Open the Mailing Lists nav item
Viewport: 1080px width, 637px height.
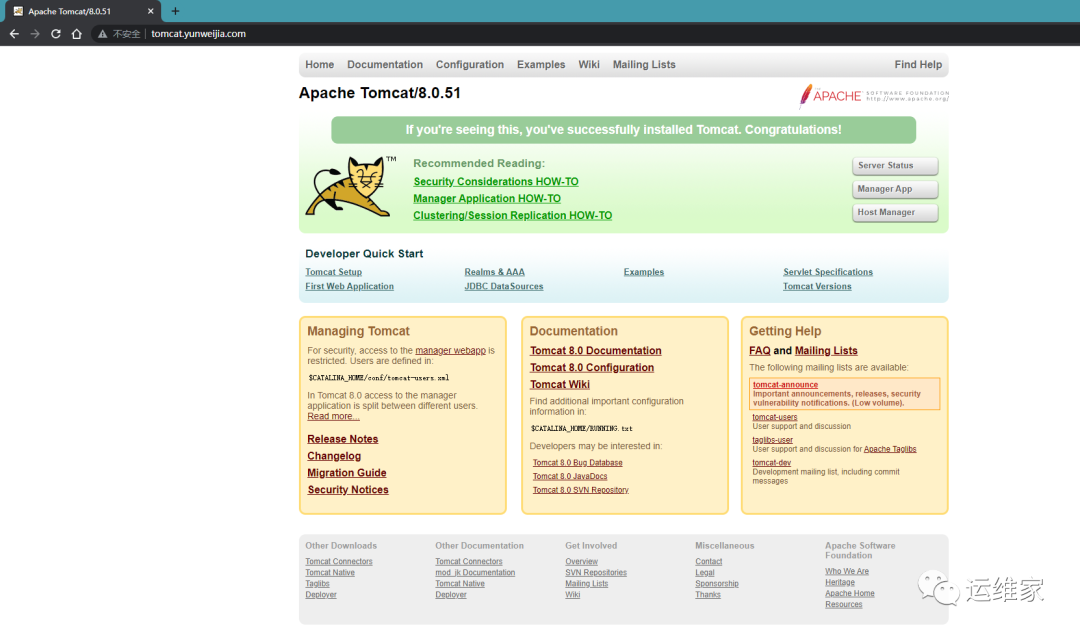[x=644, y=65]
